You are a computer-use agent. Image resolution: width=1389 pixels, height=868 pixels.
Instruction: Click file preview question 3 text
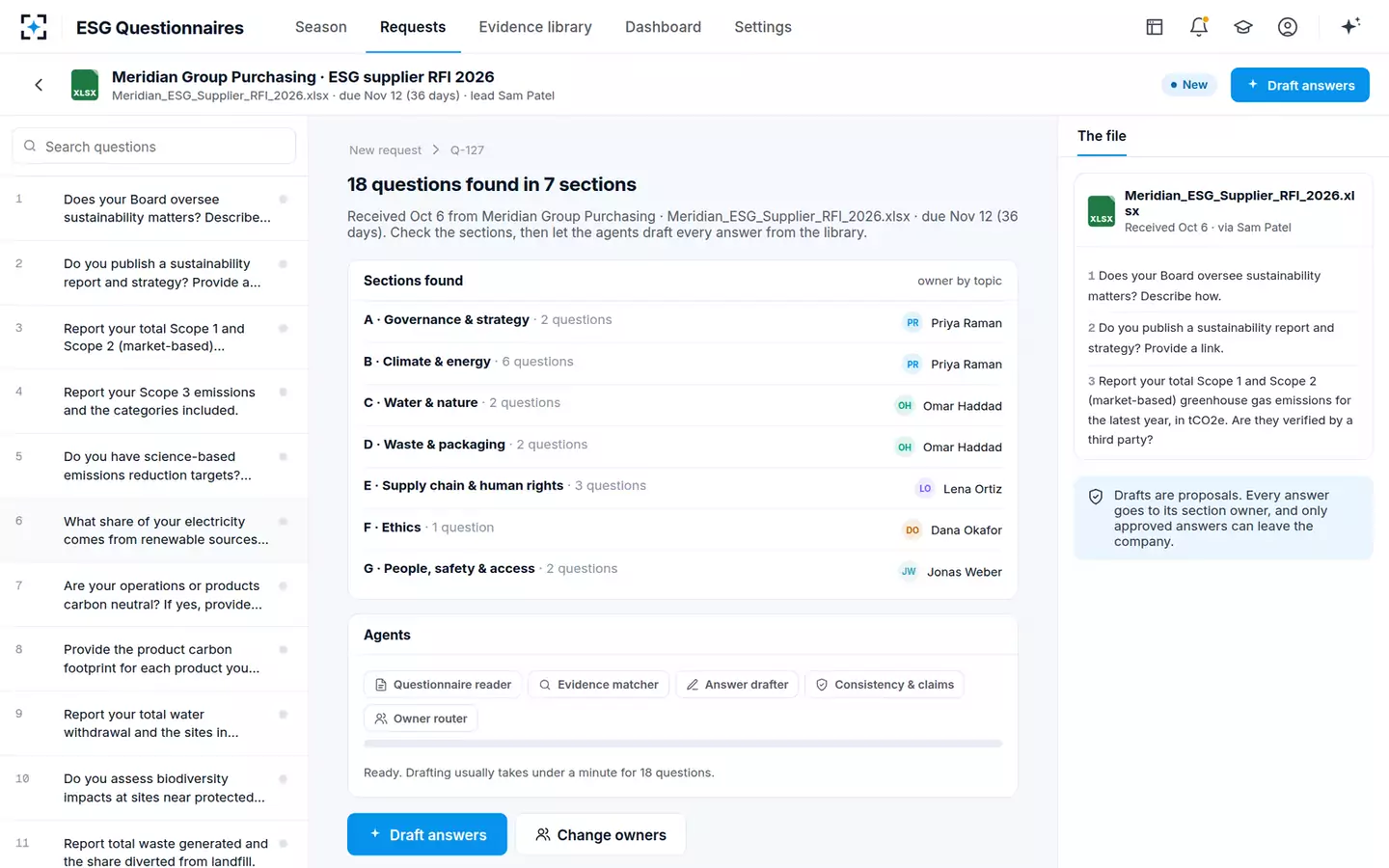[1221, 410]
